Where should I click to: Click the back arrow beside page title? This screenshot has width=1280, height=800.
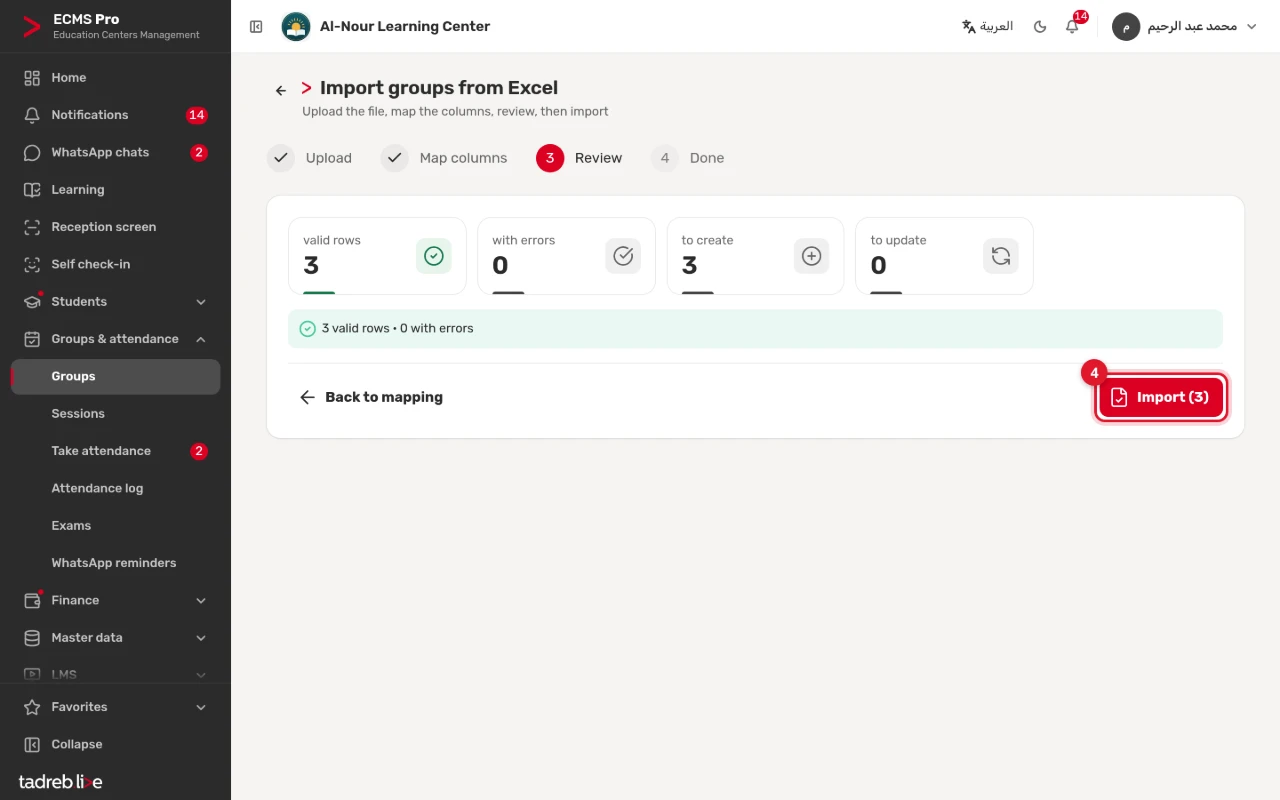click(281, 90)
